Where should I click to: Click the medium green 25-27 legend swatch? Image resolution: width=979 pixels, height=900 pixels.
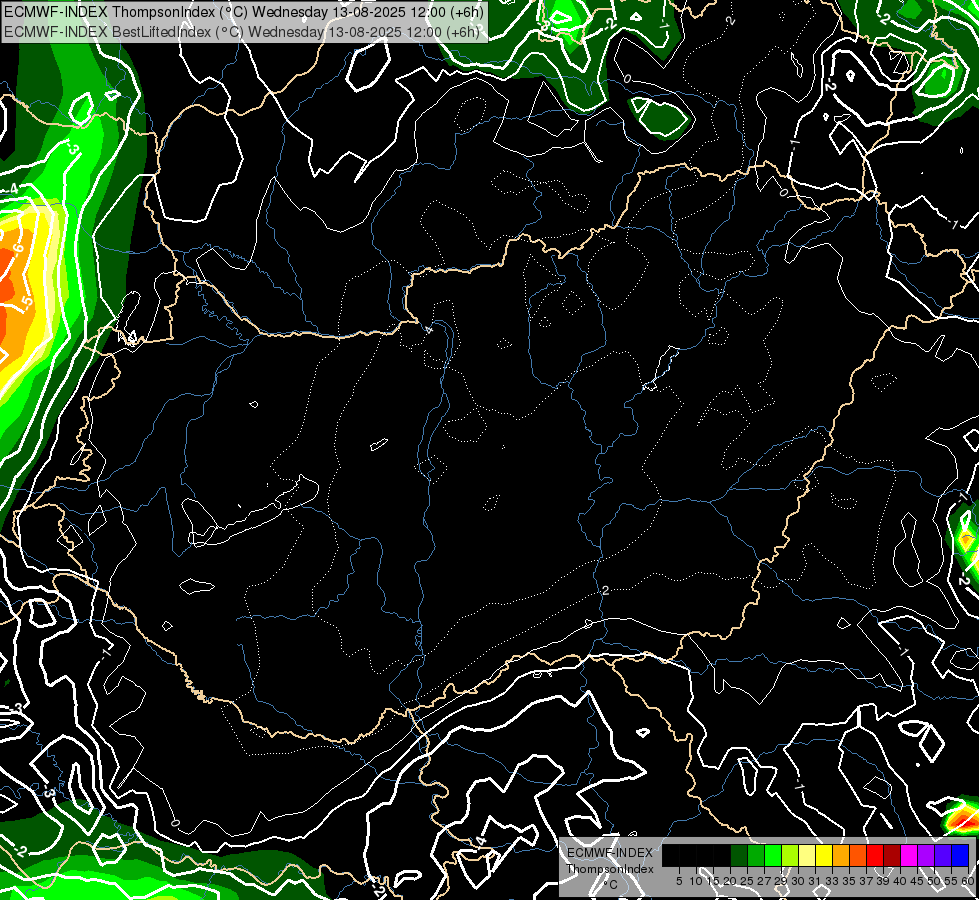click(x=756, y=855)
